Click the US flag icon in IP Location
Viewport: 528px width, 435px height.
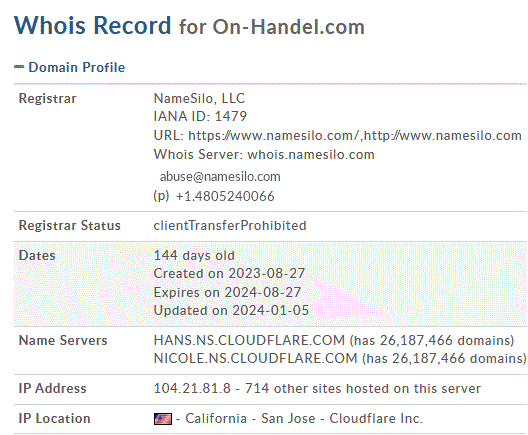163,419
